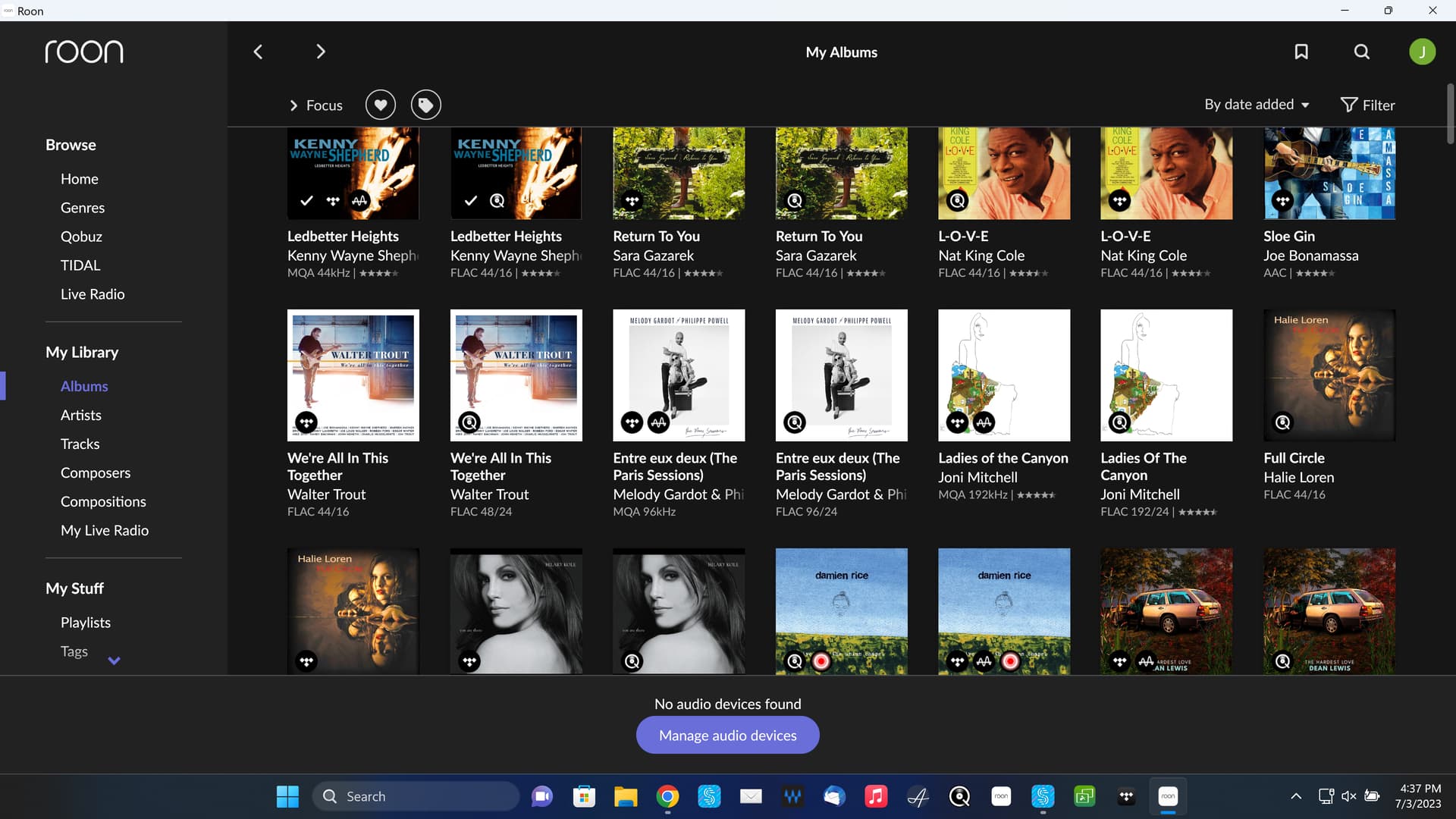Open the bookmarks icon
Image resolution: width=1456 pixels, height=819 pixels.
click(1301, 52)
